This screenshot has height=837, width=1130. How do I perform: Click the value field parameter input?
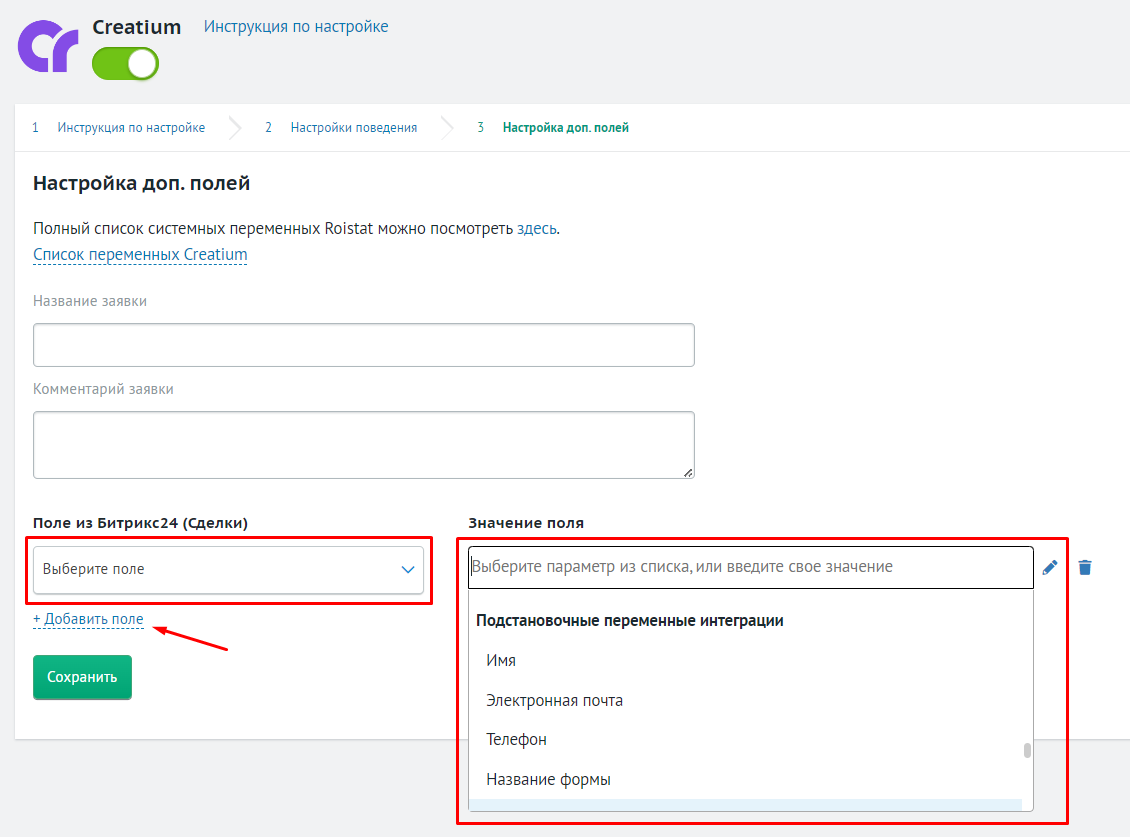pos(750,567)
